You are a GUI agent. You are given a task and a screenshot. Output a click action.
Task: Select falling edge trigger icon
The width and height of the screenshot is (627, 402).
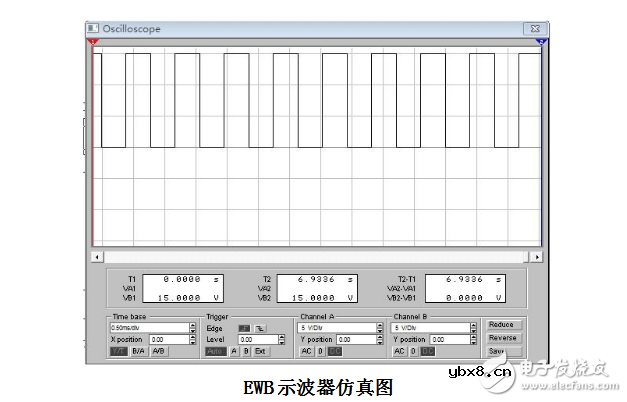coord(260,328)
